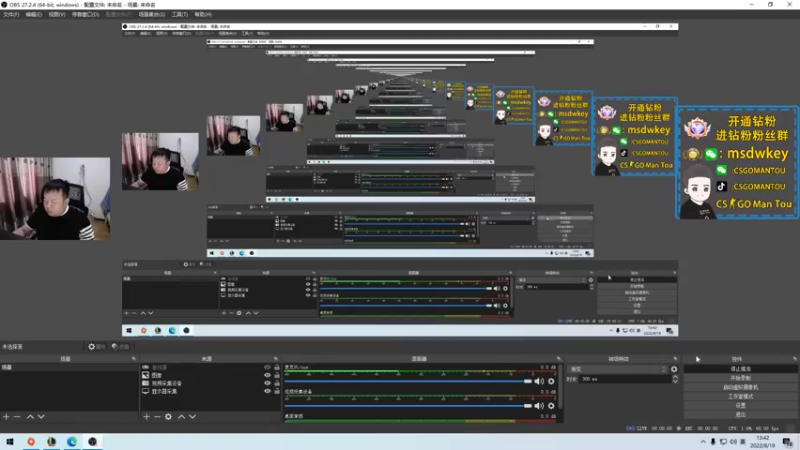Click the audio mixer vertical scrollbar
This screenshot has width=800, height=450.
click(x=561, y=388)
